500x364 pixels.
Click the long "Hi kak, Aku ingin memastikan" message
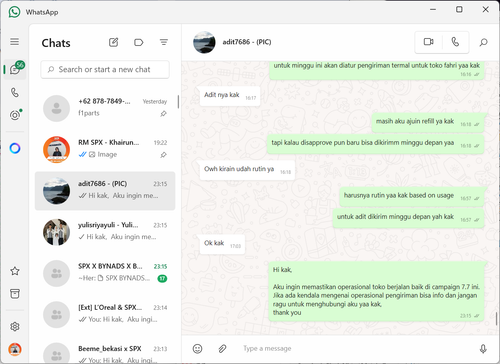376,291
